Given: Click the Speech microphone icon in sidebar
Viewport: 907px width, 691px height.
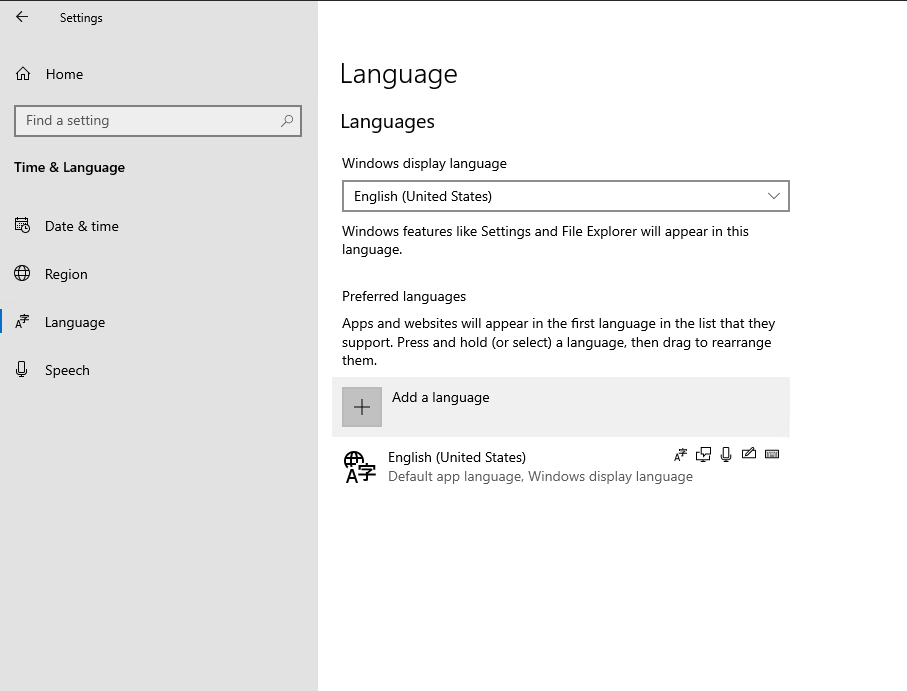Looking at the screenshot, I should 22,370.
